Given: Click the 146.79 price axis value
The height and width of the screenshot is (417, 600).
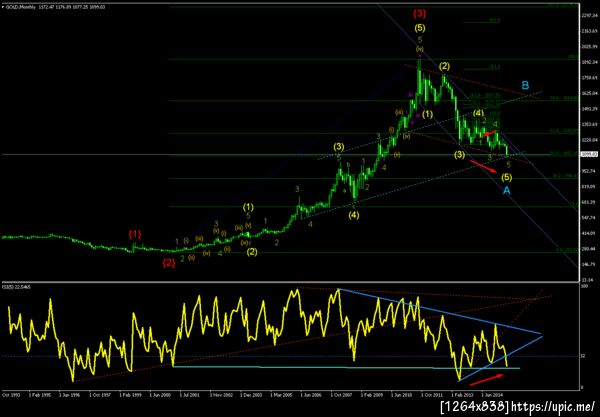Looking at the screenshot, I should (588, 264).
